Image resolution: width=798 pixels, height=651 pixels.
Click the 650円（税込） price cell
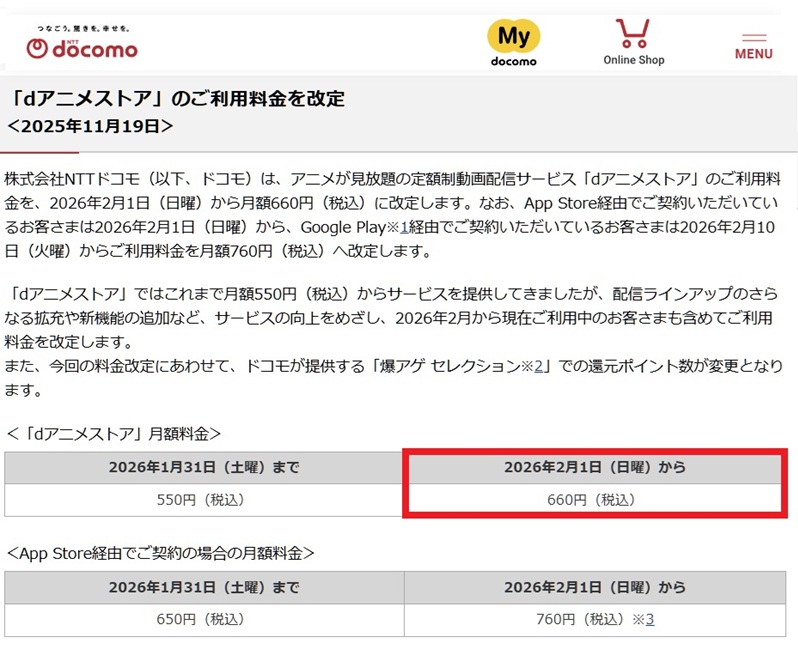click(204, 619)
